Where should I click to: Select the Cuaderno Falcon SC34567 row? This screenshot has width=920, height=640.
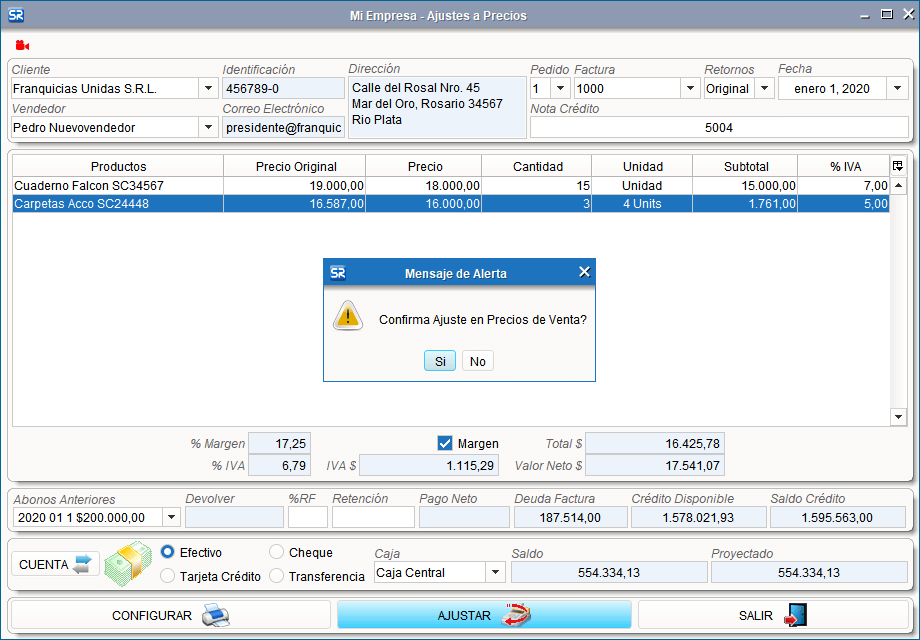click(x=89, y=186)
